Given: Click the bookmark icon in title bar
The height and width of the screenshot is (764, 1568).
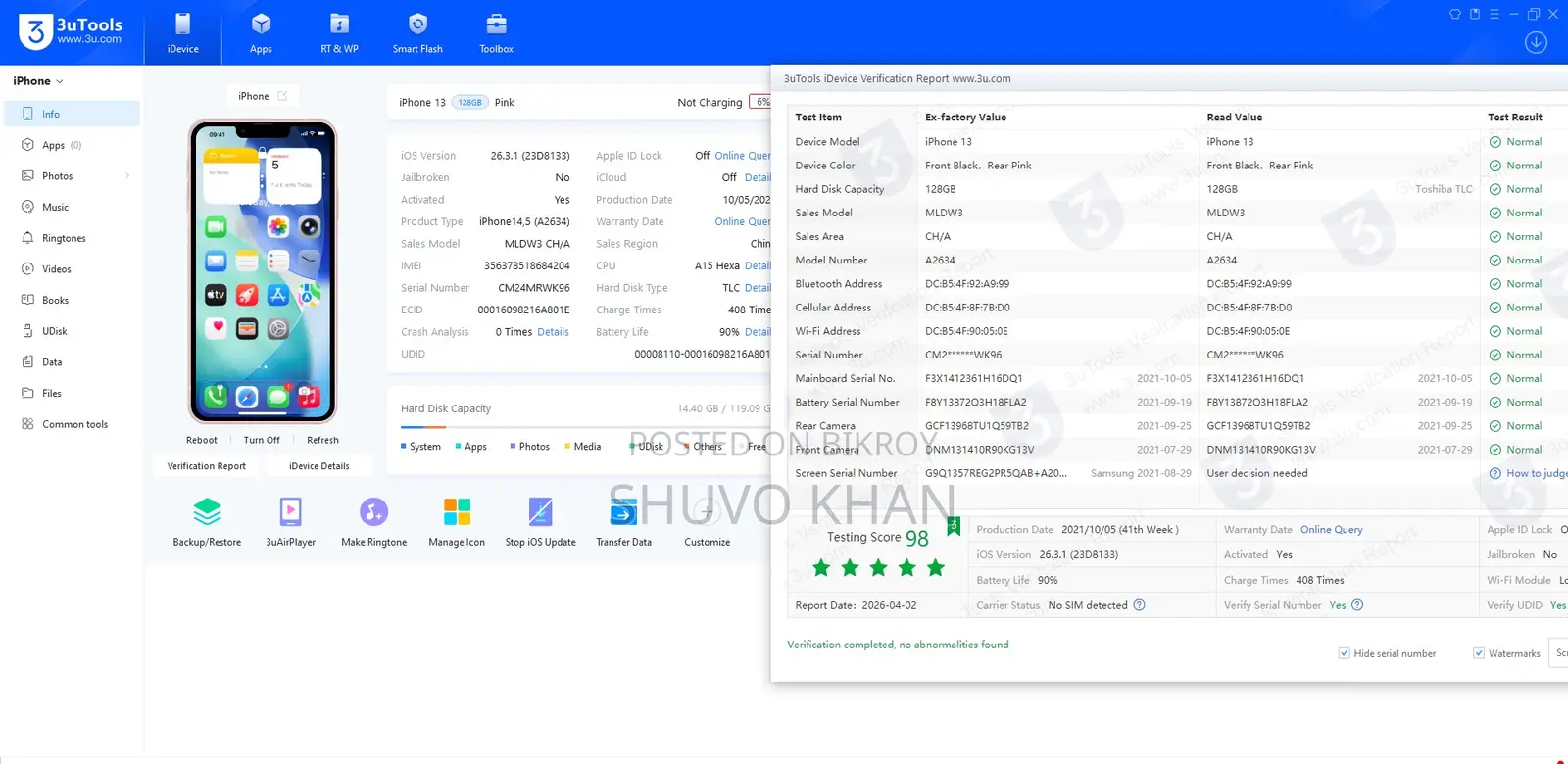Looking at the screenshot, I should pos(1475,14).
